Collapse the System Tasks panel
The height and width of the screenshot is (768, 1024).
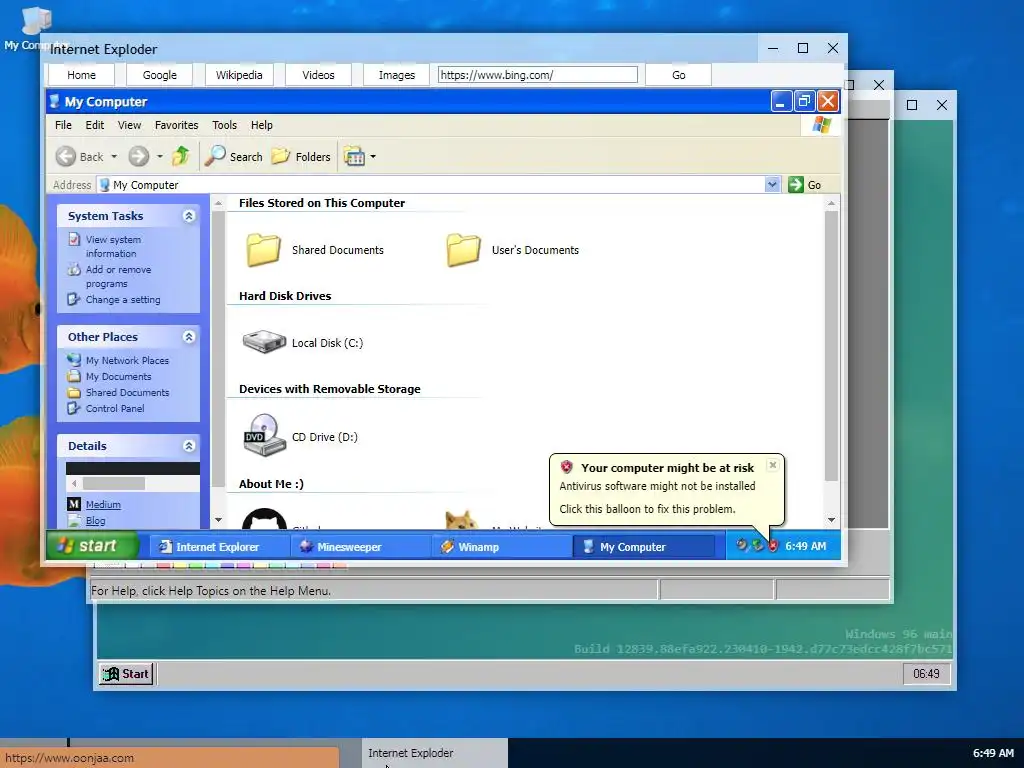[189, 216]
